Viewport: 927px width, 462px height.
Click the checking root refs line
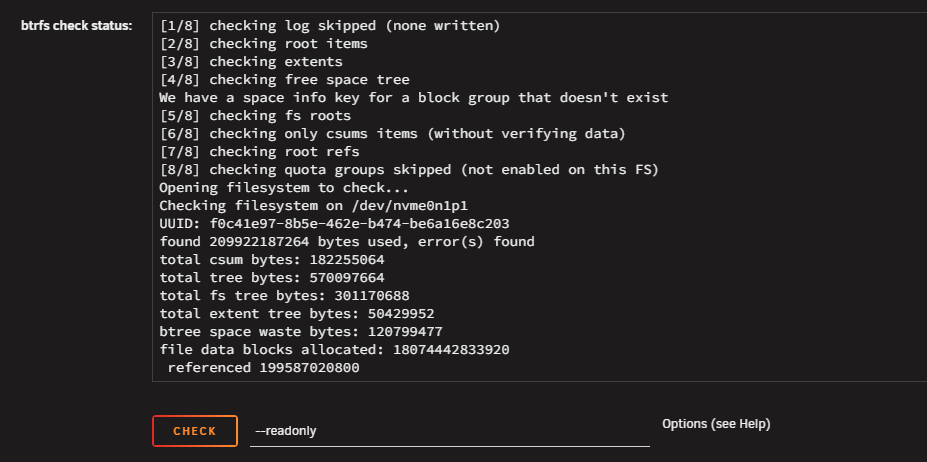[x=260, y=151]
